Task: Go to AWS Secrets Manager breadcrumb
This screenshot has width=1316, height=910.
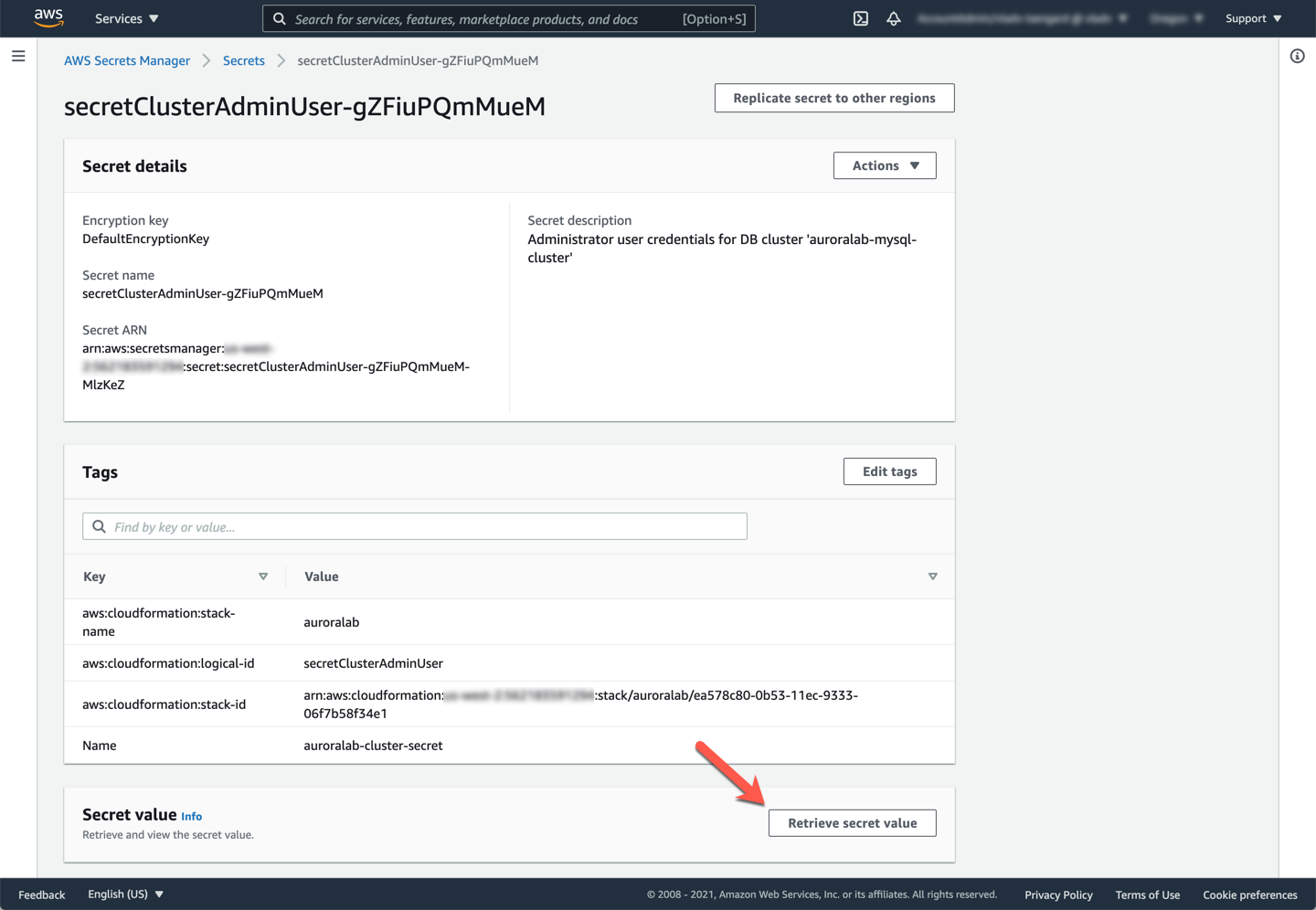Action: (127, 60)
